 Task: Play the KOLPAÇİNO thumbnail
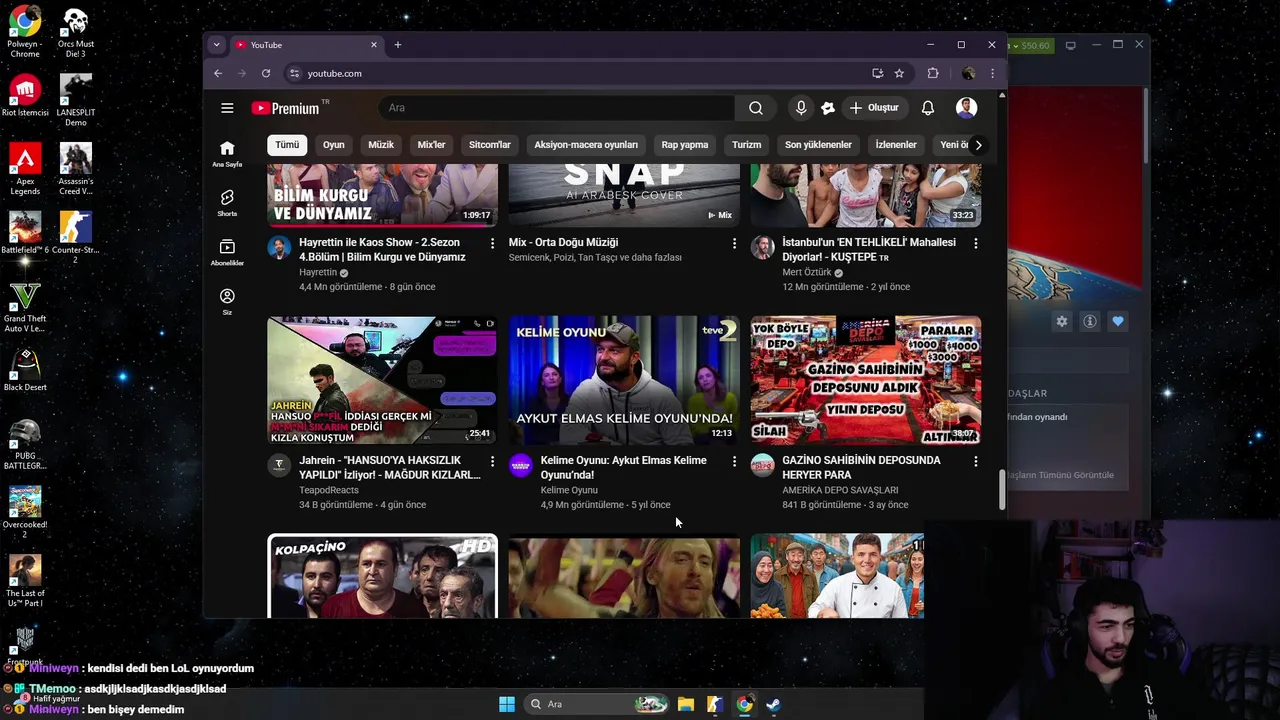382,576
